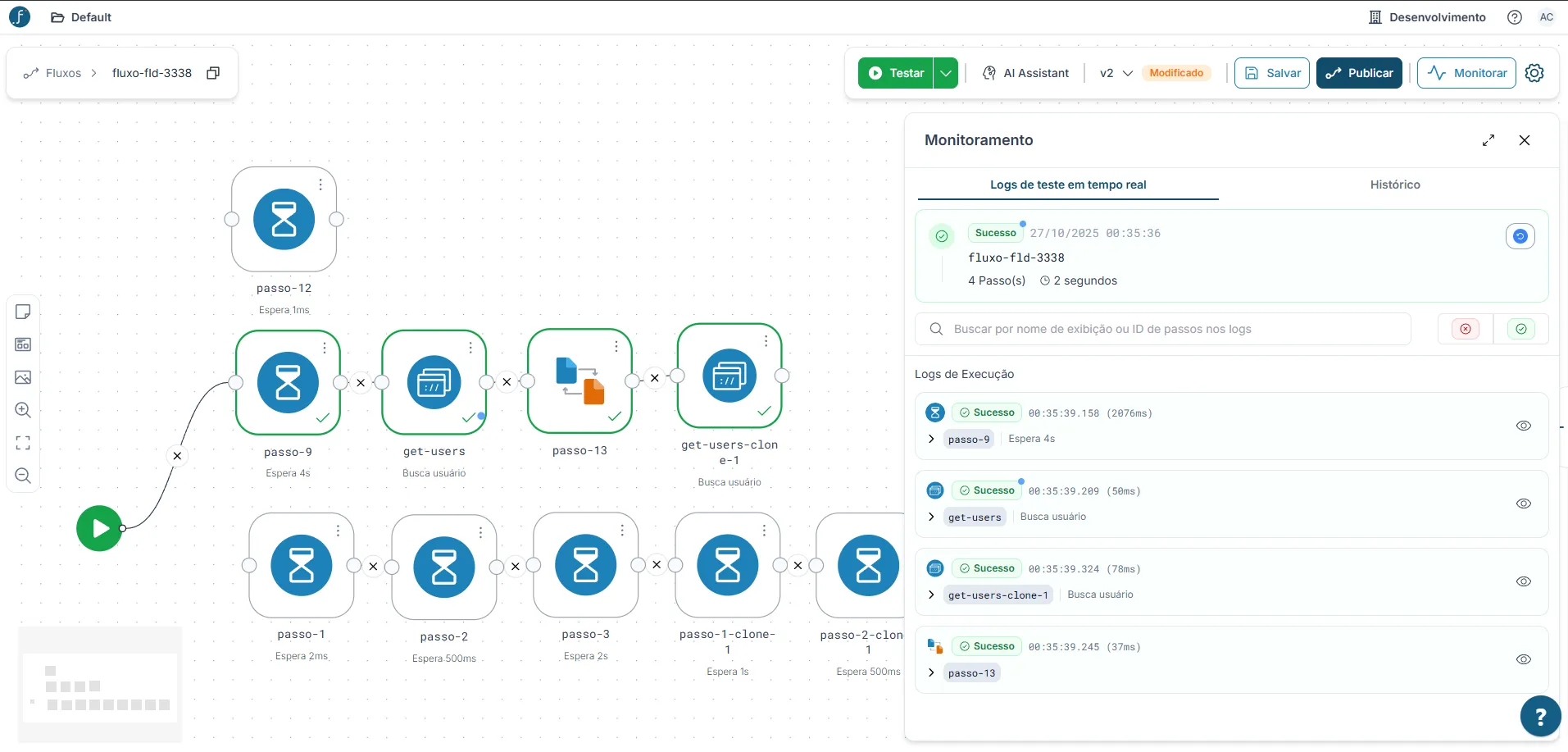This screenshot has height=752, width=1568.
Task: Filter logs by error status
Action: (1466, 329)
